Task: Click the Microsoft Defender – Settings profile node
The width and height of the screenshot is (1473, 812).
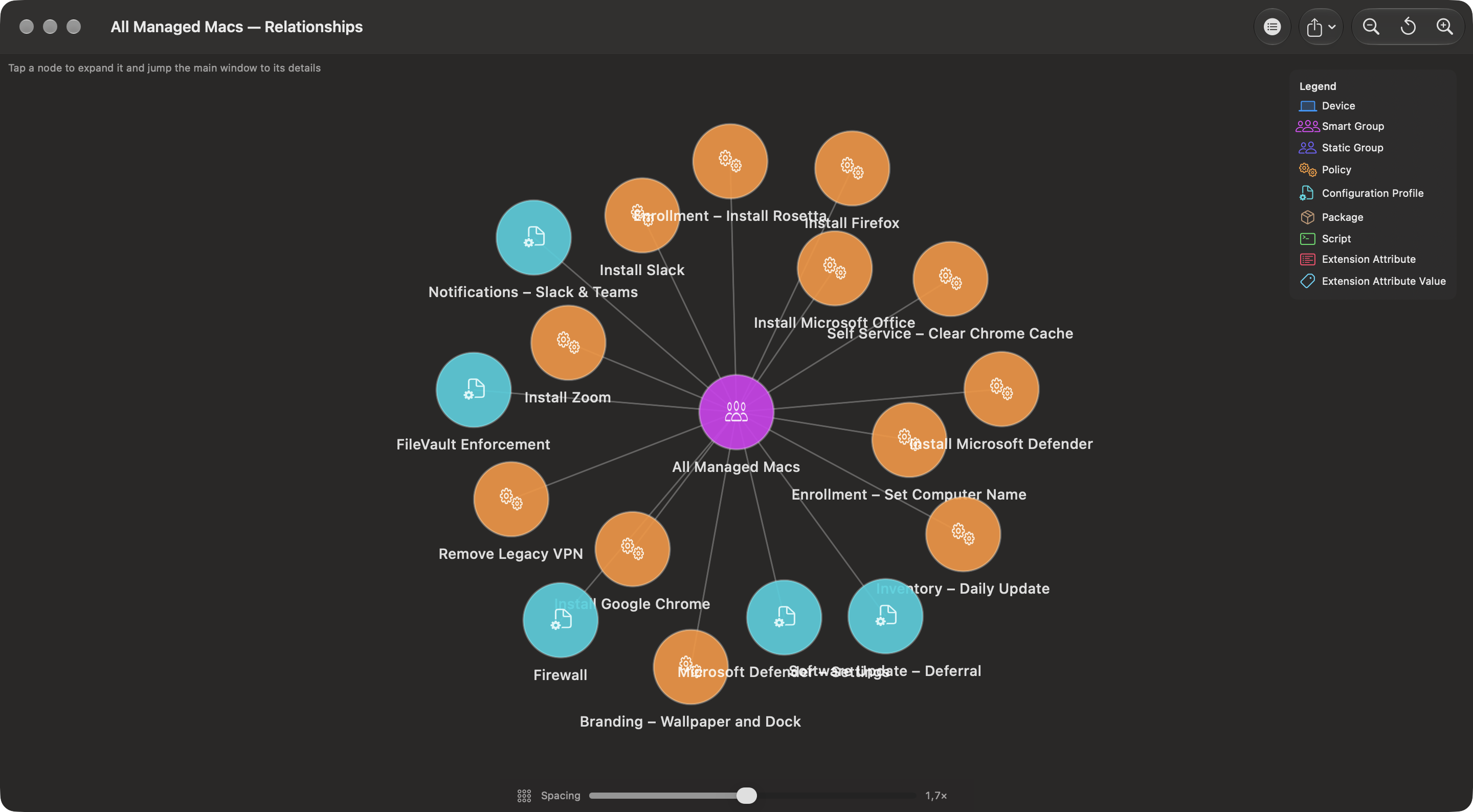Action: [x=784, y=618]
